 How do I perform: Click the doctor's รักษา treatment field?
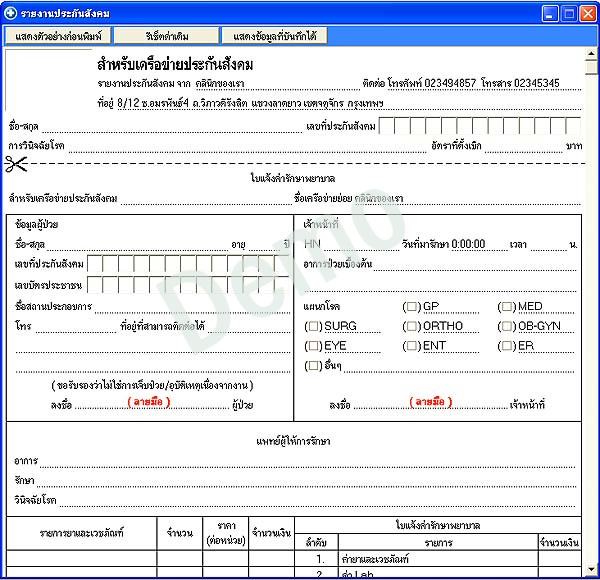(x=306, y=481)
